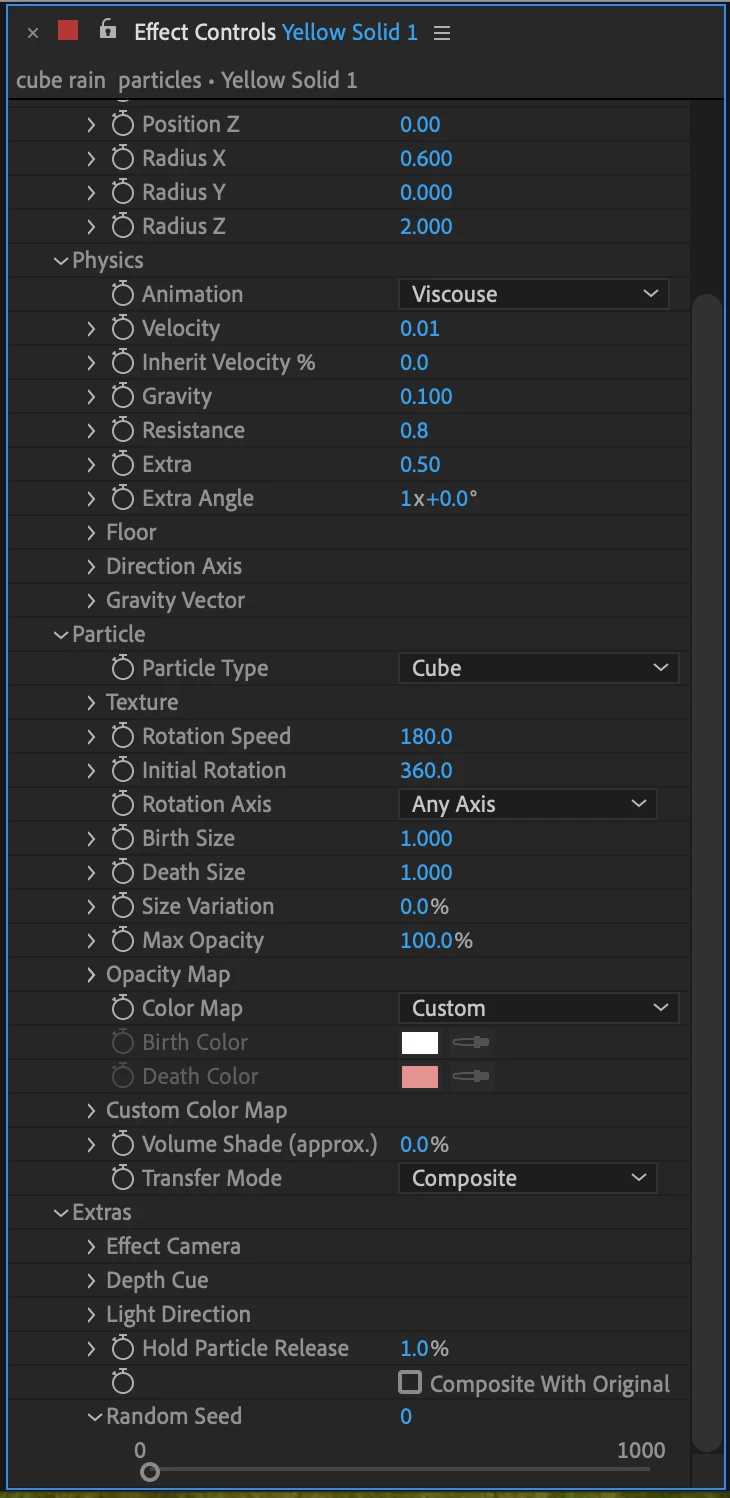730x1498 pixels.
Task: Click the Gravity stopwatch icon
Action: pyautogui.click(x=122, y=396)
